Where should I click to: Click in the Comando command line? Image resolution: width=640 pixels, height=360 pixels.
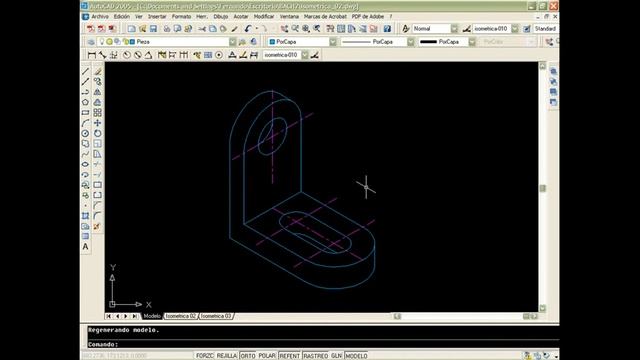(323, 344)
